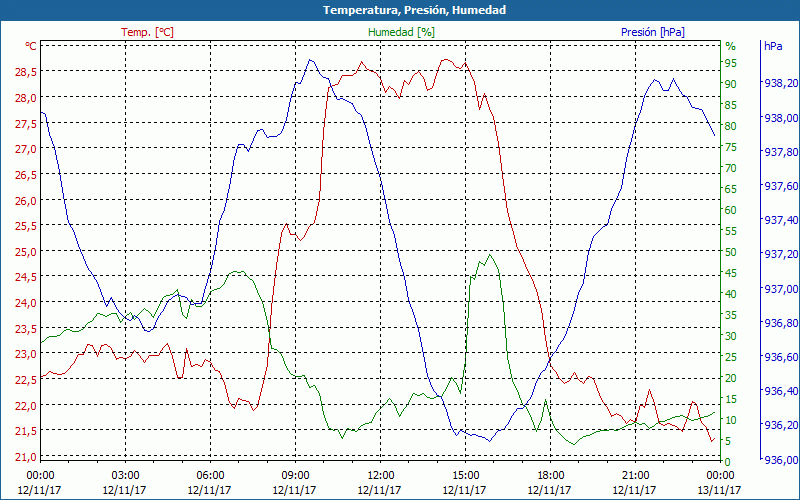Click pressure axis value 937,60
The height and width of the screenshot is (500, 800).
[781, 186]
